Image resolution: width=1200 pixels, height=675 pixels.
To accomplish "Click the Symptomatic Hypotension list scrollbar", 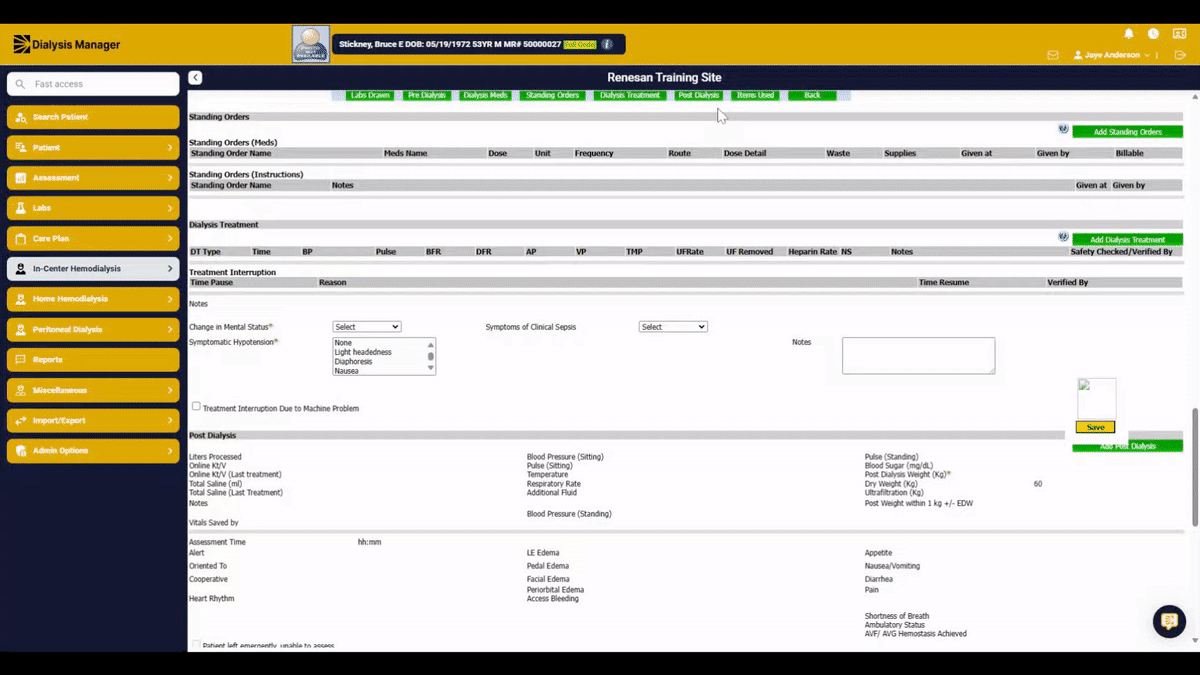I will pyautogui.click(x=431, y=356).
